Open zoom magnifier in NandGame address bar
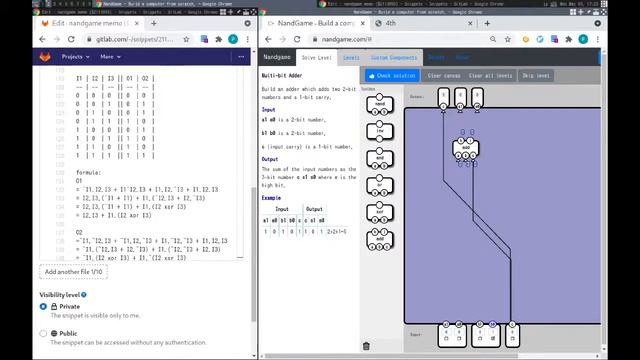 coord(493,39)
